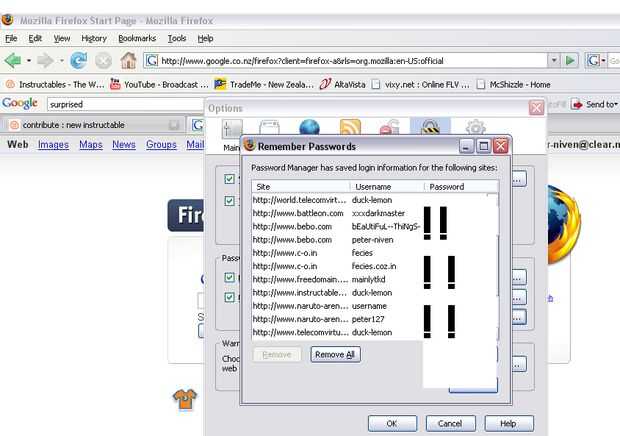Toggle the first checkbox in Options top group
The height and width of the screenshot is (436, 620).
click(x=229, y=179)
